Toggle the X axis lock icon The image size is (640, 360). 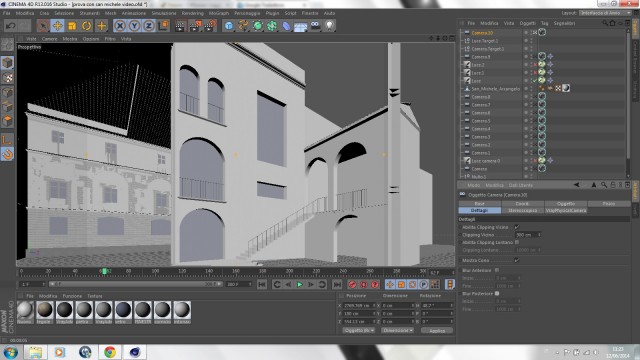120,26
